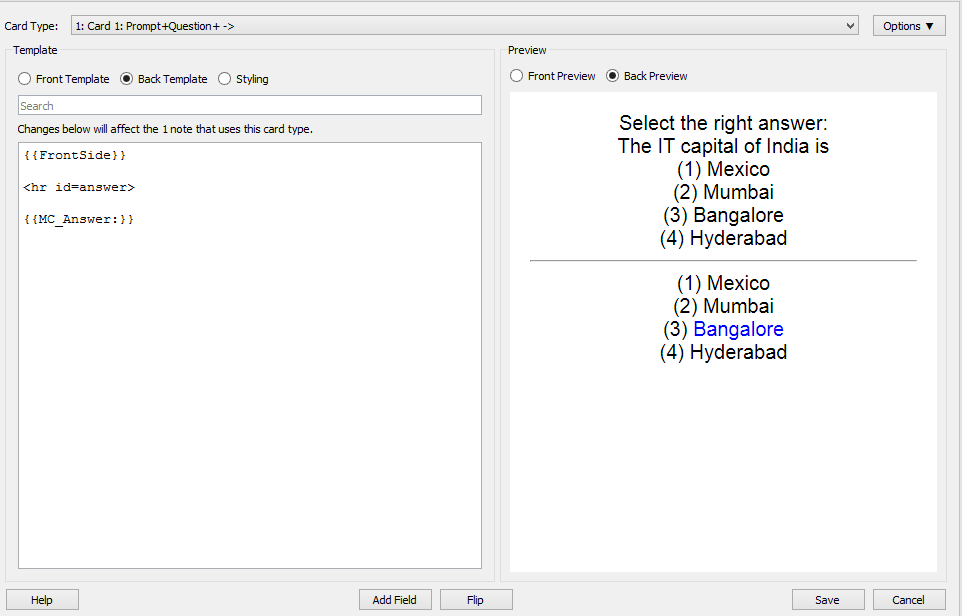Viewport: 962px width, 616px height.
Task: Click the blue Bangalore answer in the preview
Action: point(738,329)
